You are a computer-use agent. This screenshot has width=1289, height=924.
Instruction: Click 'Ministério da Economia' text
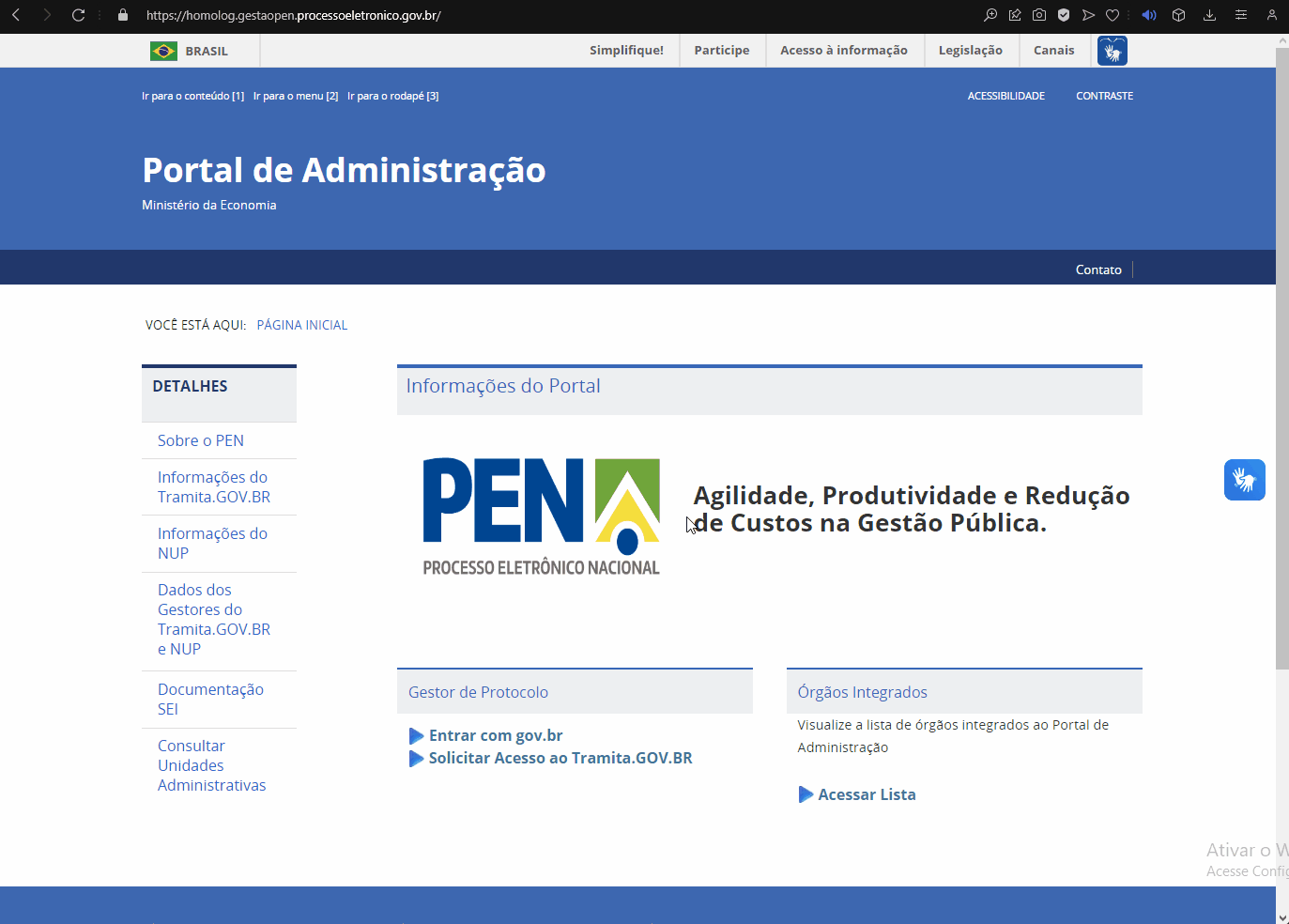click(x=209, y=205)
